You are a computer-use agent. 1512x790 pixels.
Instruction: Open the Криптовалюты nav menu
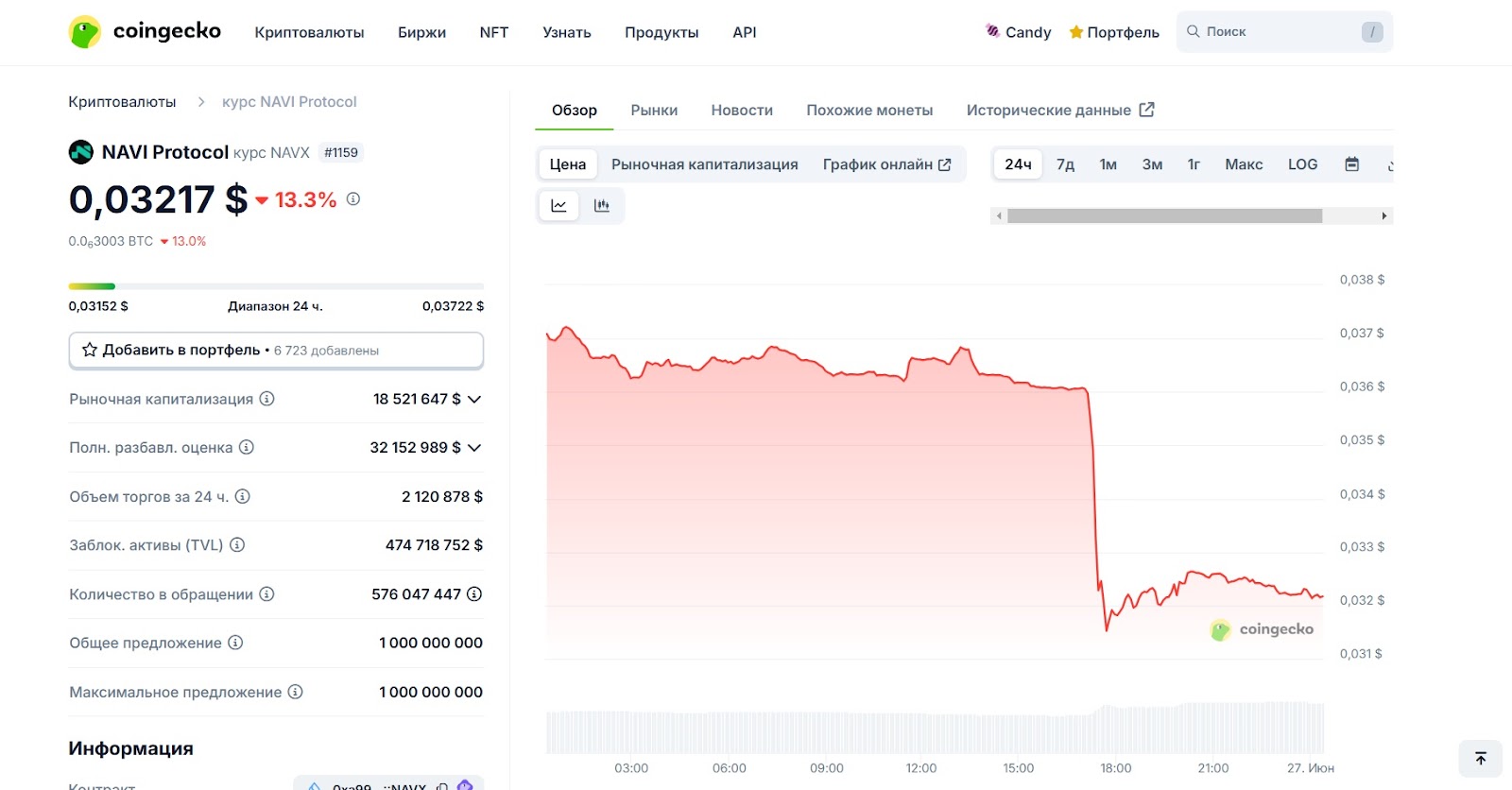click(x=309, y=32)
